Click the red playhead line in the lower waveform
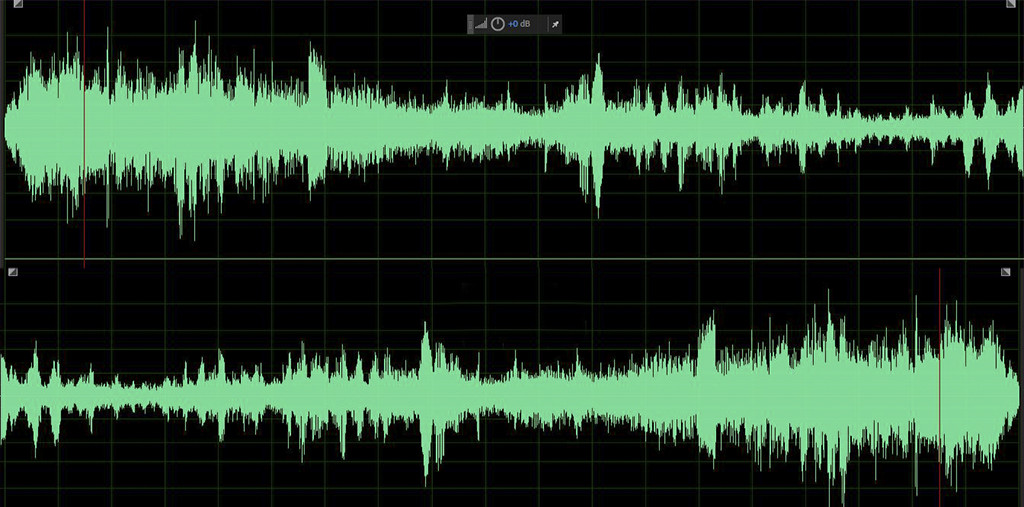This screenshot has height=507, width=1024. tap(940, 387)
